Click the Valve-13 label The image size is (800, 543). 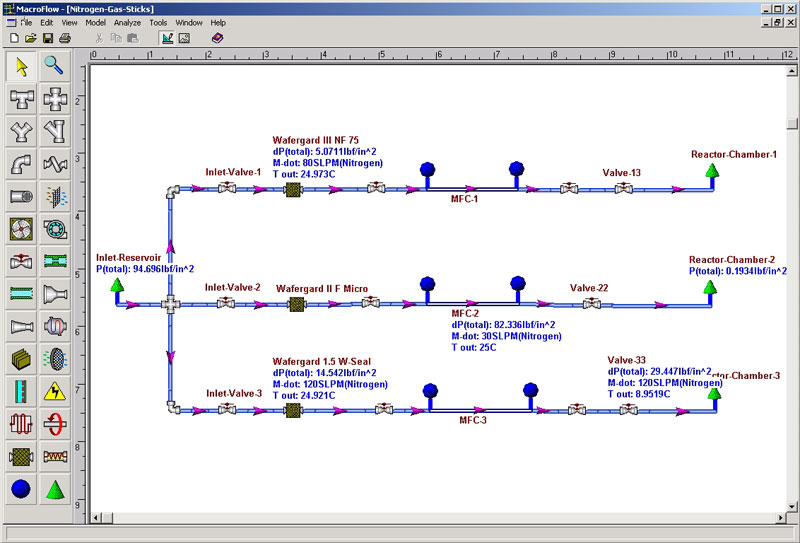click(621, 173)
